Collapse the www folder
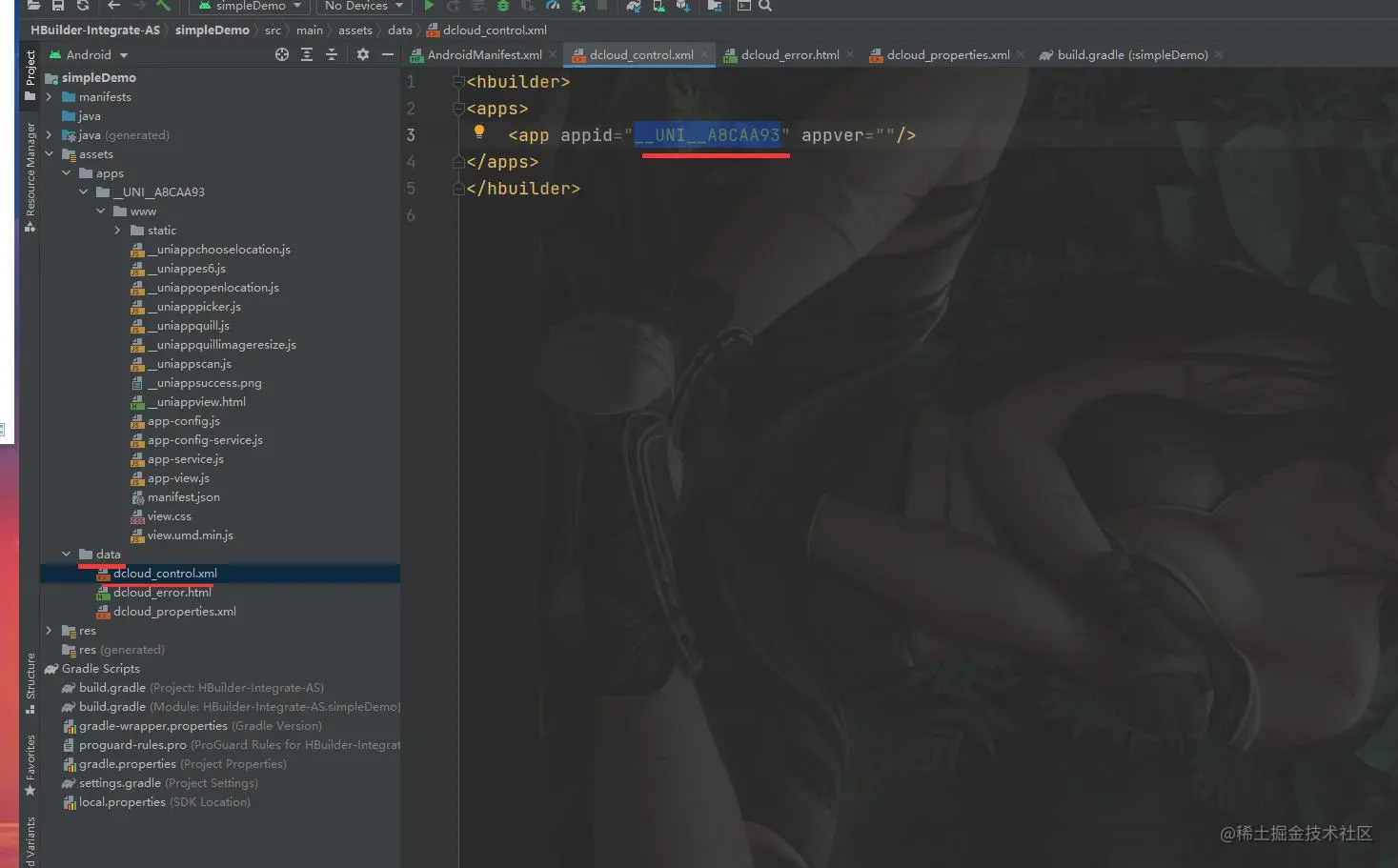 click(100, 212)
